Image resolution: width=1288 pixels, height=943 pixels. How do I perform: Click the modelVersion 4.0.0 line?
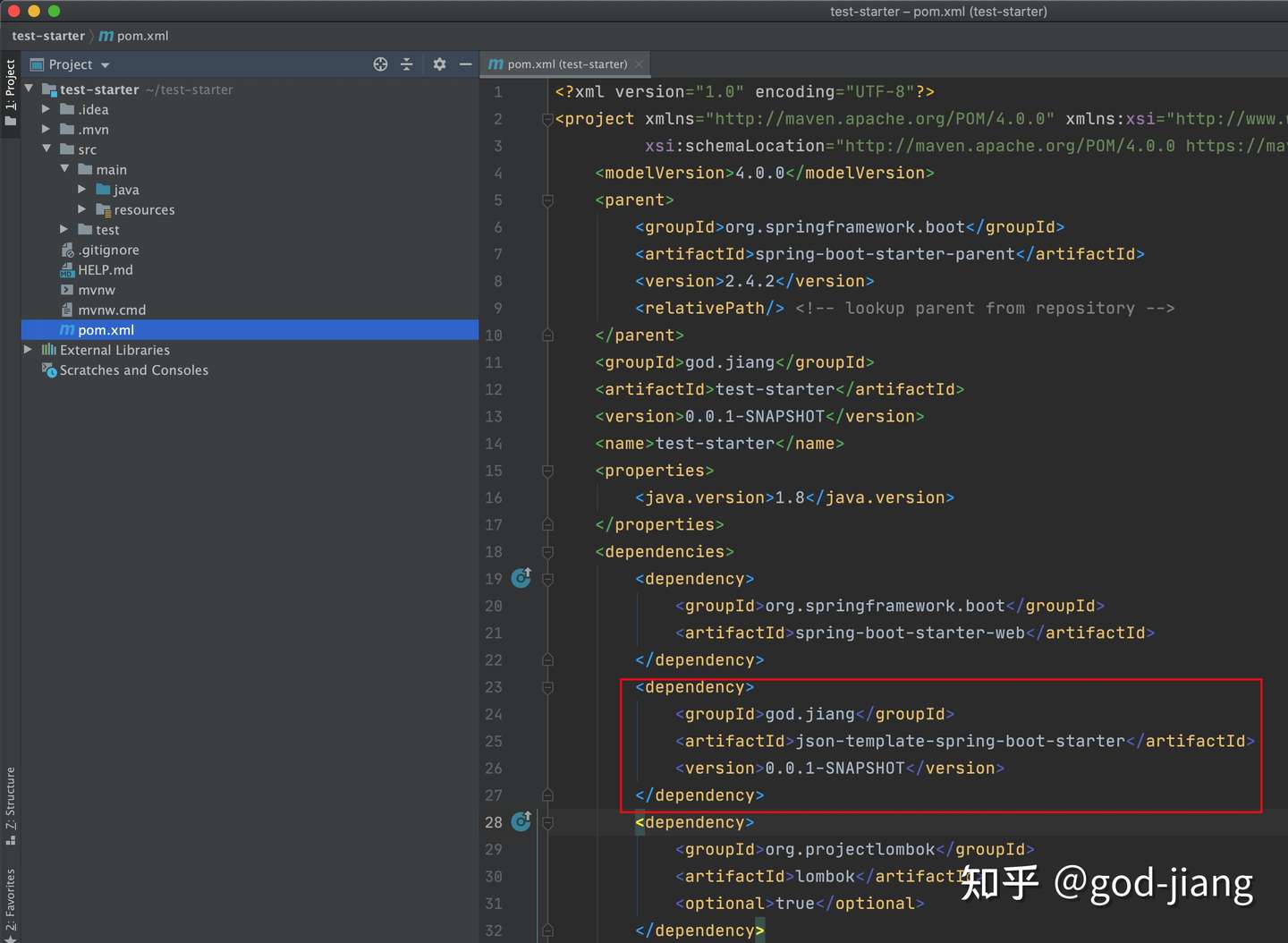[x=764, y=173]
